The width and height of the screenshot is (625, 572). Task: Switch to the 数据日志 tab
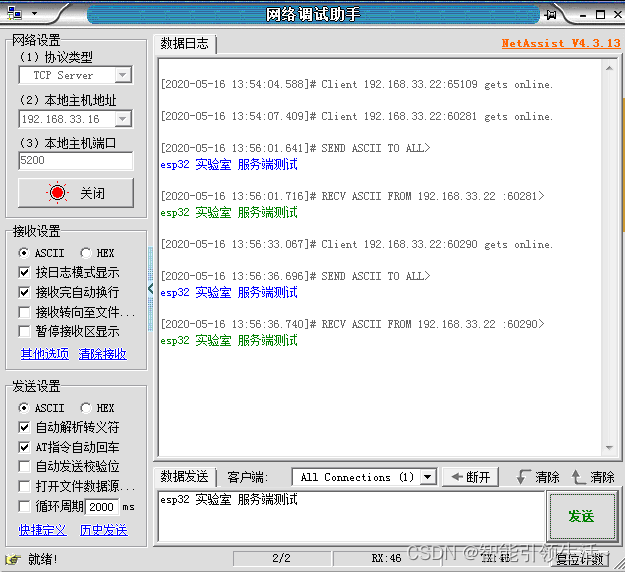click(x=185, y=43)
